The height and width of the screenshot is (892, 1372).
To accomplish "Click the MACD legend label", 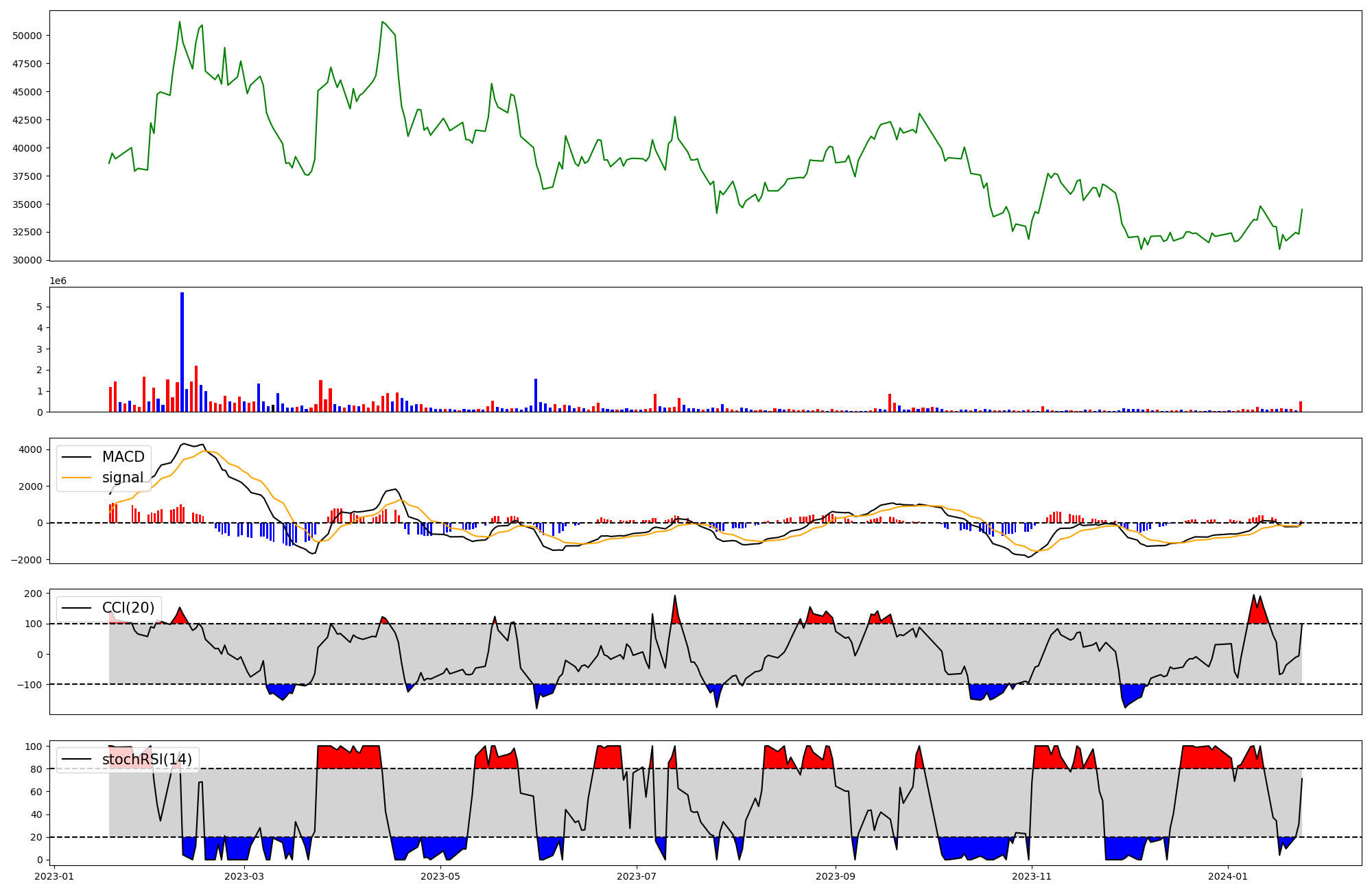I will click(123, 457).
